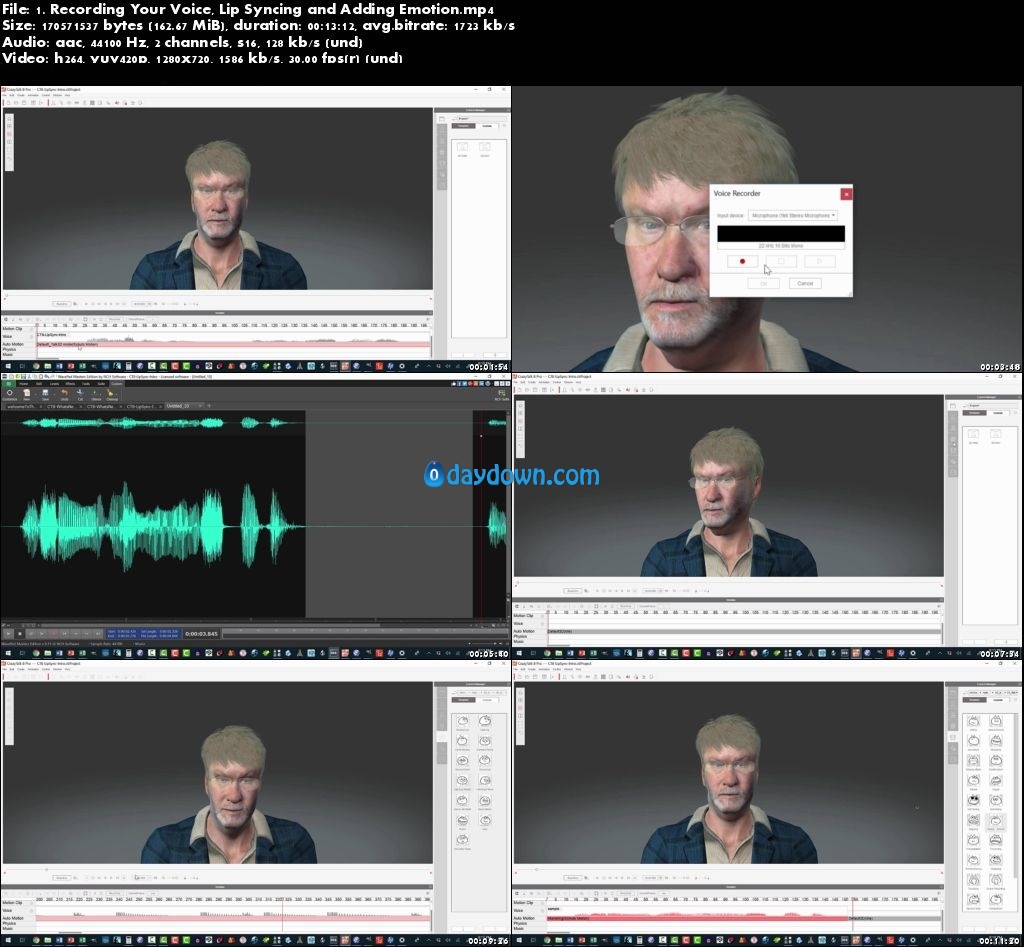1024x947 pixels.
Task: Open the Start menu below the WavePad window
Action: 6,653
